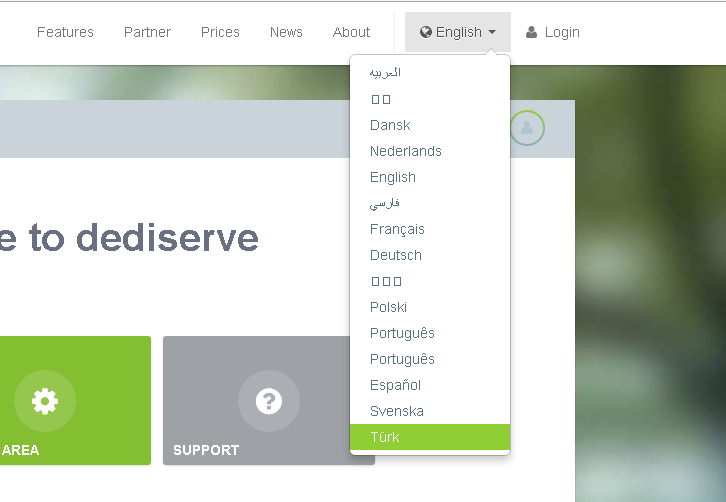Choose the two-box unrendered language entry
The height and width of the screenshot is (502, 726).
pos(430,99)
